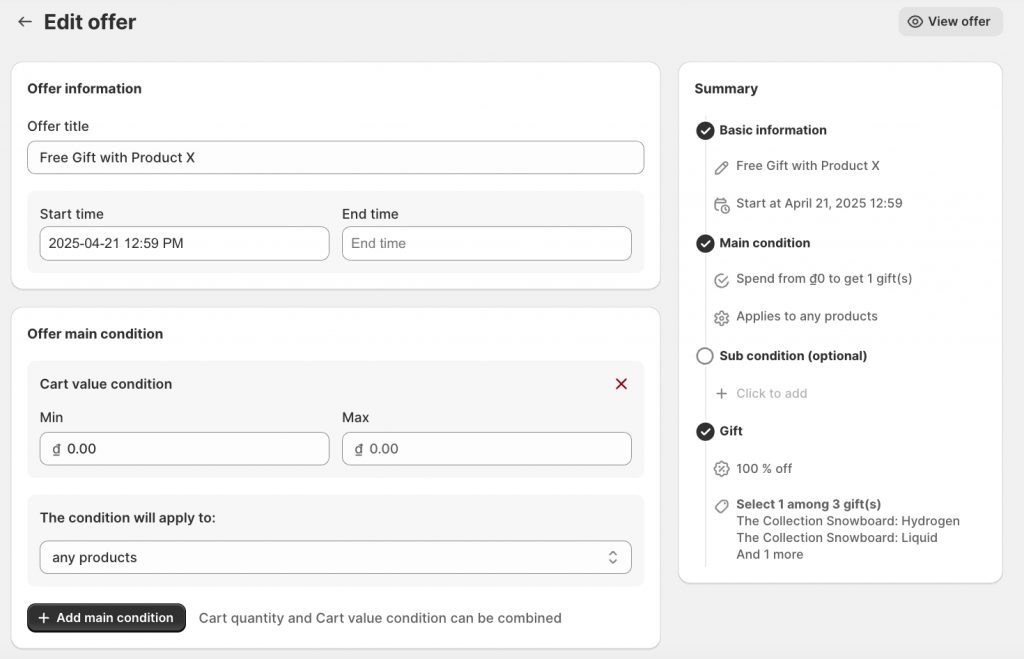This screenshot has height=659, width=1024.
Task: Click the plus icon beside Click to add
Action: tap(722, 394)
